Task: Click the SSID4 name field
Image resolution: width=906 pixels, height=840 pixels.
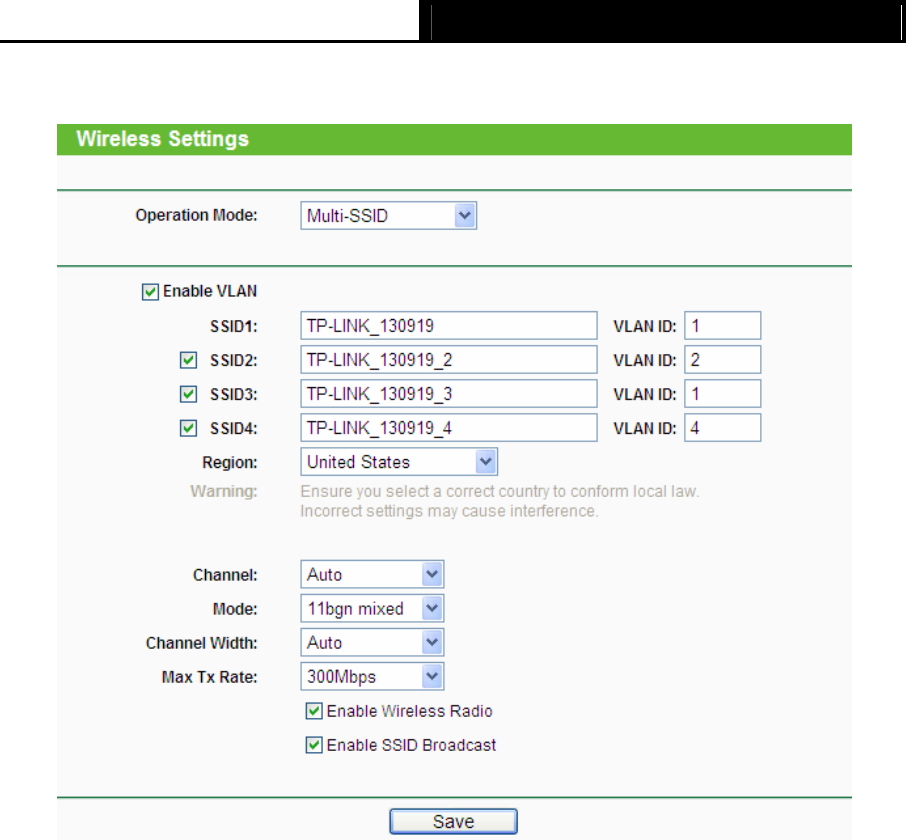Action: [x=449, y=428]
